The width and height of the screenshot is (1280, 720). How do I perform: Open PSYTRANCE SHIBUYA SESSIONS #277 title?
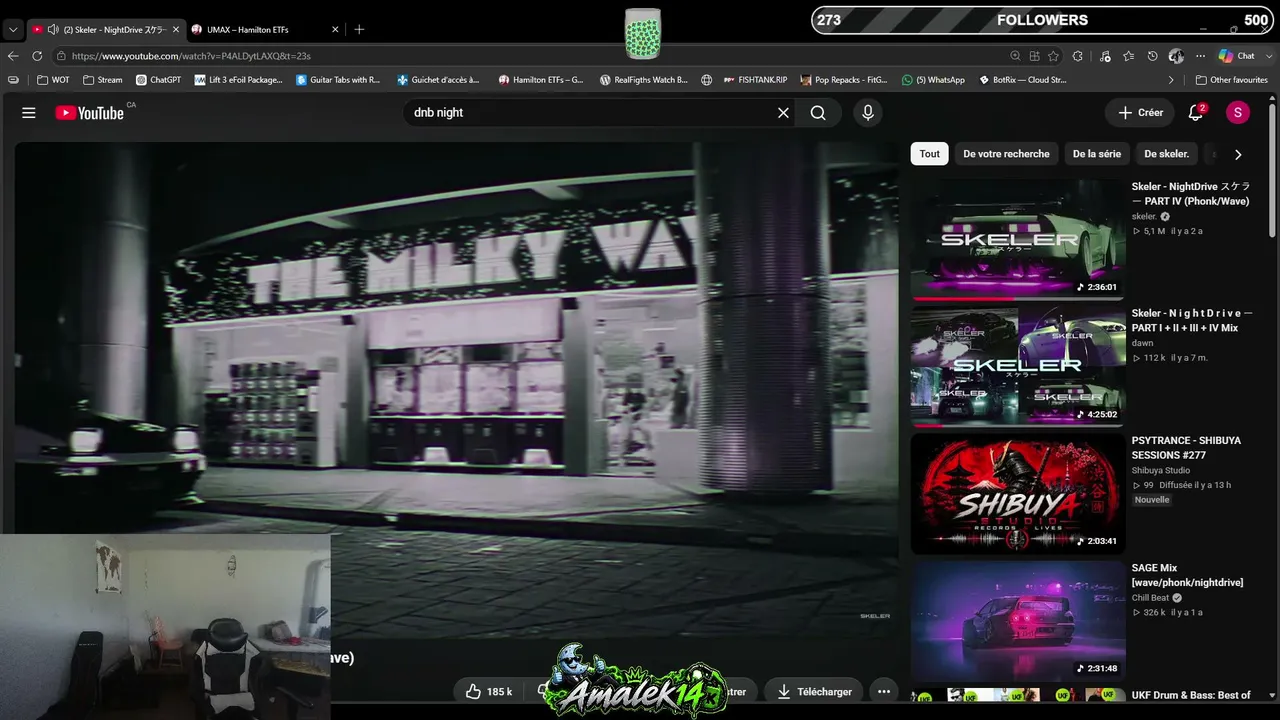pyautogui.click(x=1186, y=448)
